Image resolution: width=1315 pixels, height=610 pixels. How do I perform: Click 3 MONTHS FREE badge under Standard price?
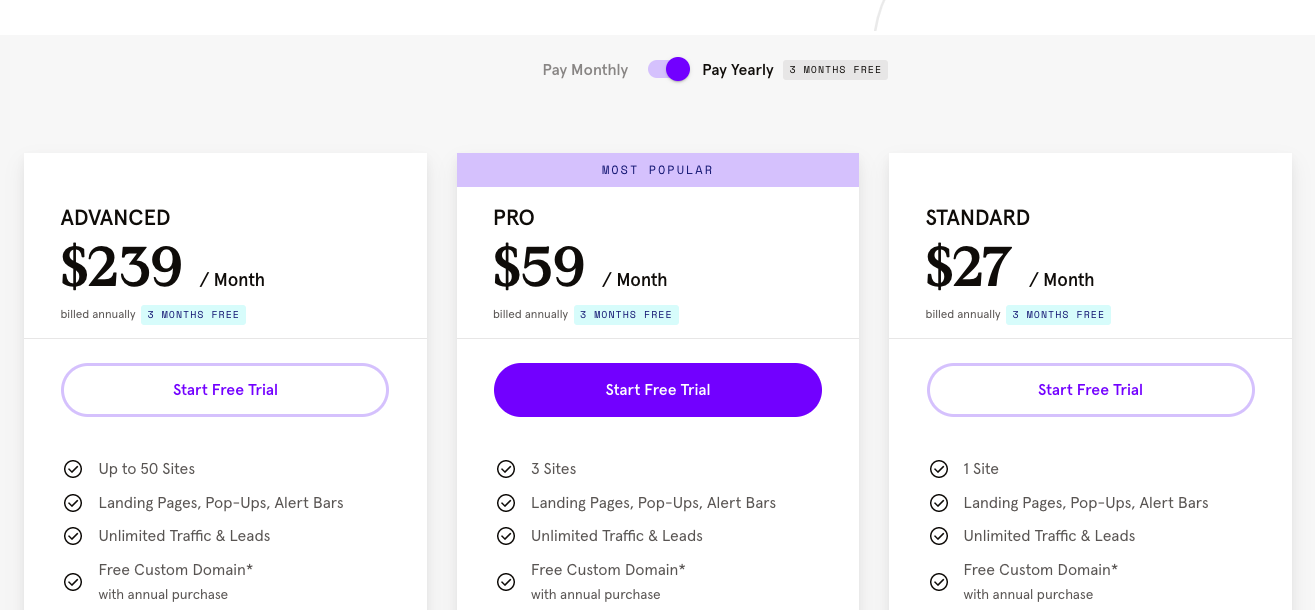tap(1058, 315)
